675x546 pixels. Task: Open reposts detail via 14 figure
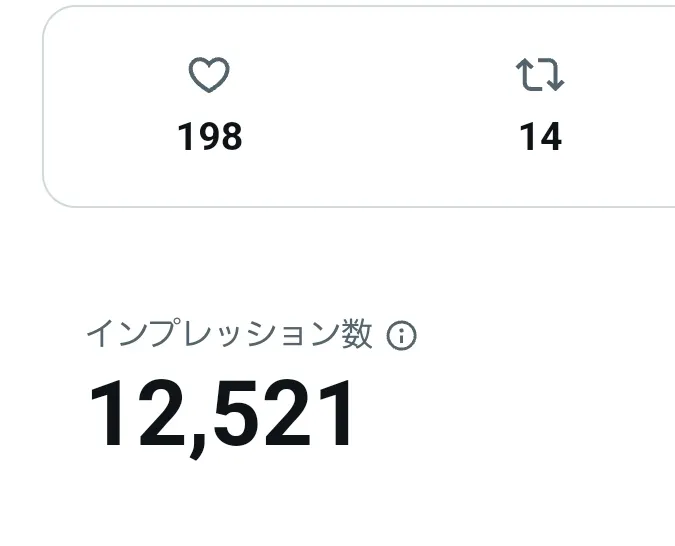coord(540,137)
